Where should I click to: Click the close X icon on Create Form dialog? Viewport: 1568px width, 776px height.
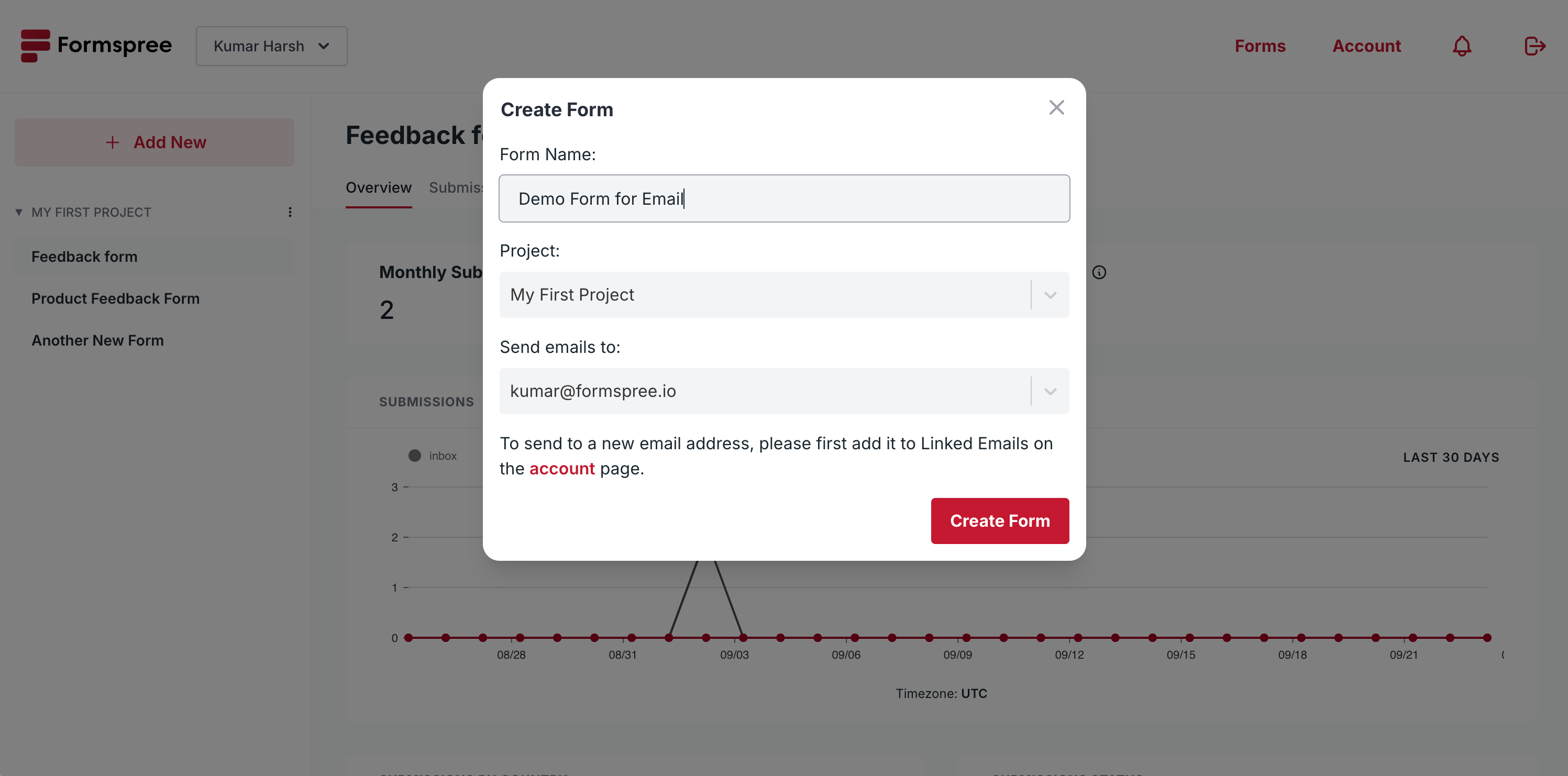coord(1057,107)
